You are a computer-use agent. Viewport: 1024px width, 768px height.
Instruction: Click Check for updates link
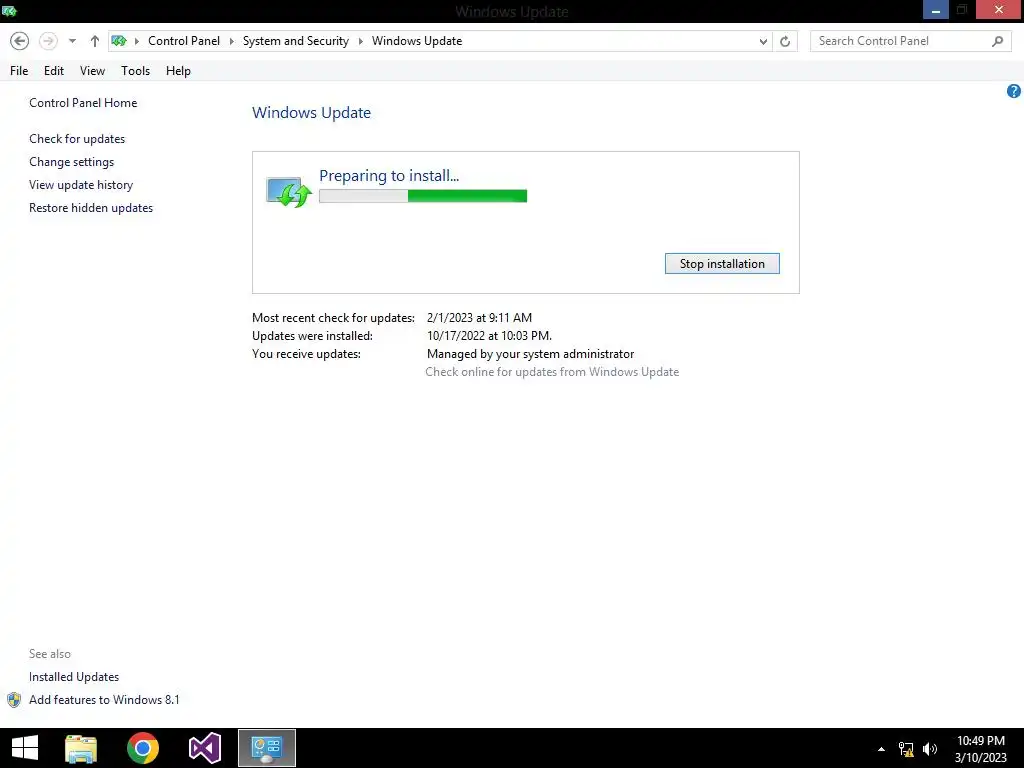pos(77,138)
